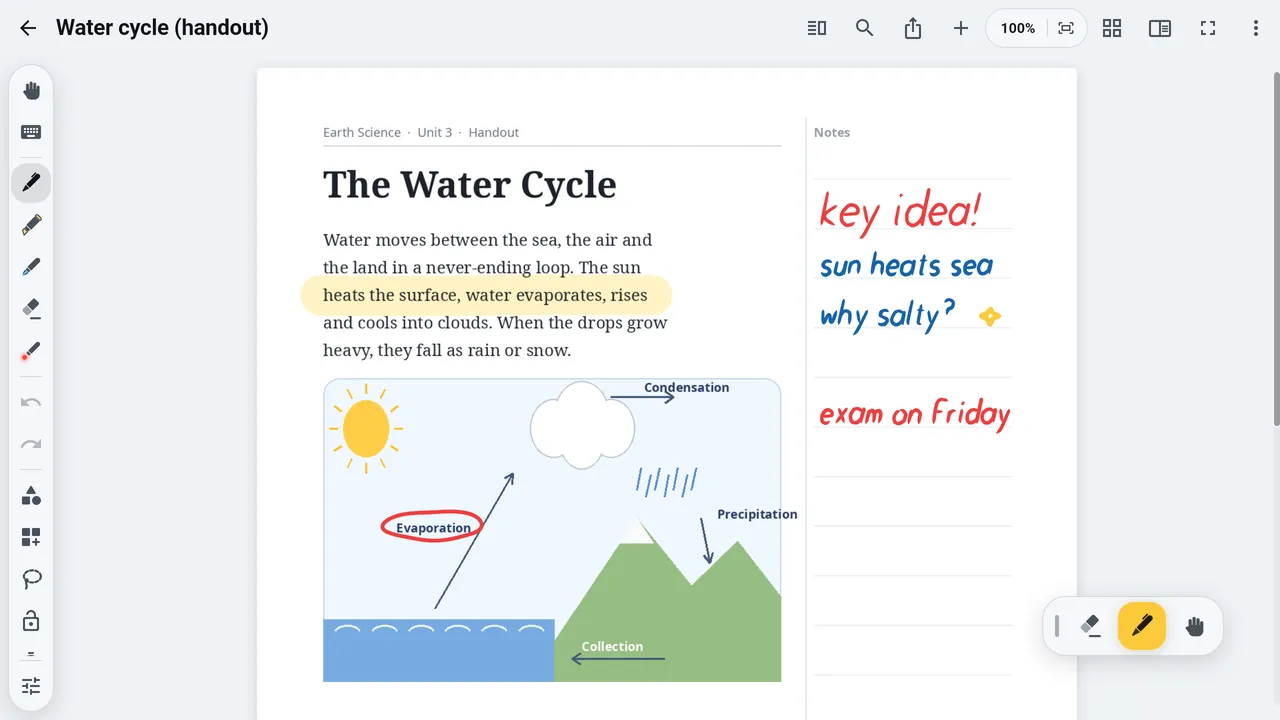The width and height of the screenshot is (1280, 720).
Task: Open the reading mode view icon
Action: tap(817, 28)
